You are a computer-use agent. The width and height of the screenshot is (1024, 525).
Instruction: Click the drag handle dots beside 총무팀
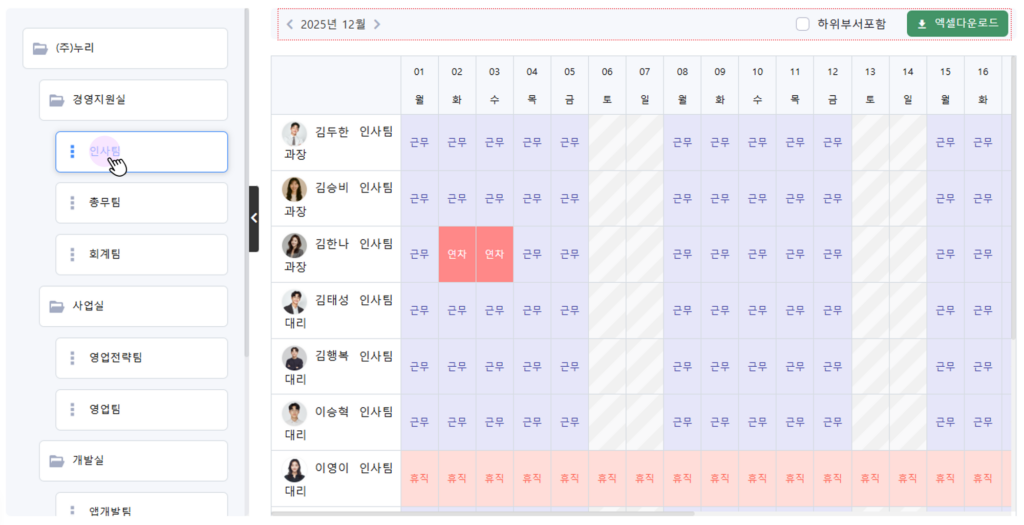[72, 203]
